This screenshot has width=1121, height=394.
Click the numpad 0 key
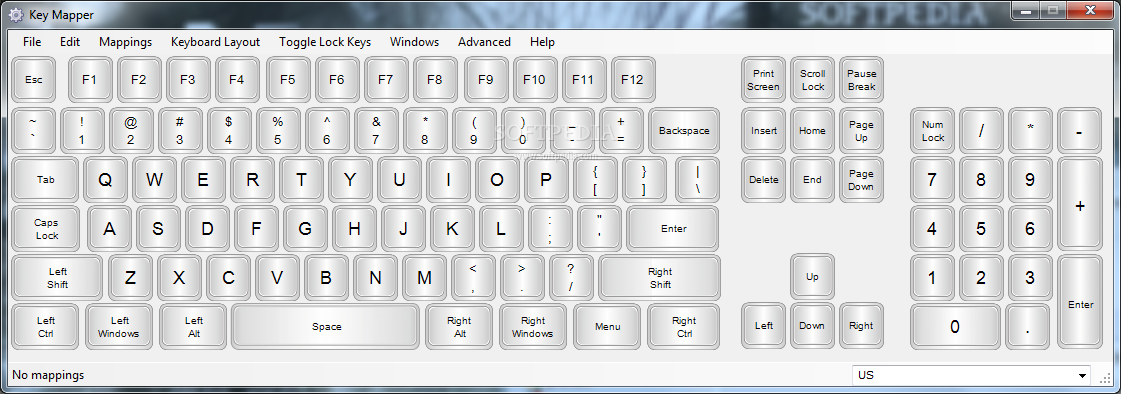(955, 327)
